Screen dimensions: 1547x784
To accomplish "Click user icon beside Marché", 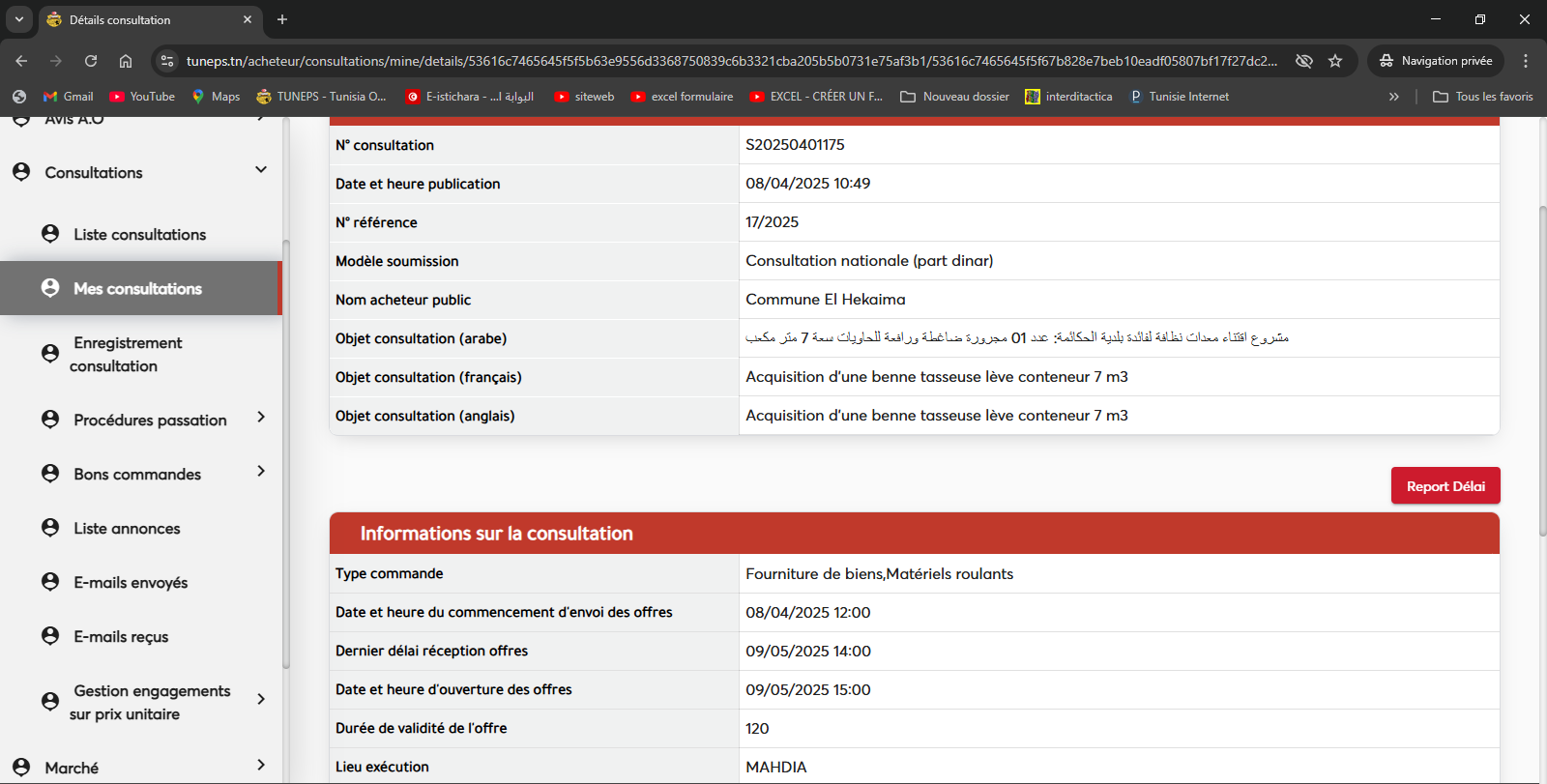I will 21,767.
